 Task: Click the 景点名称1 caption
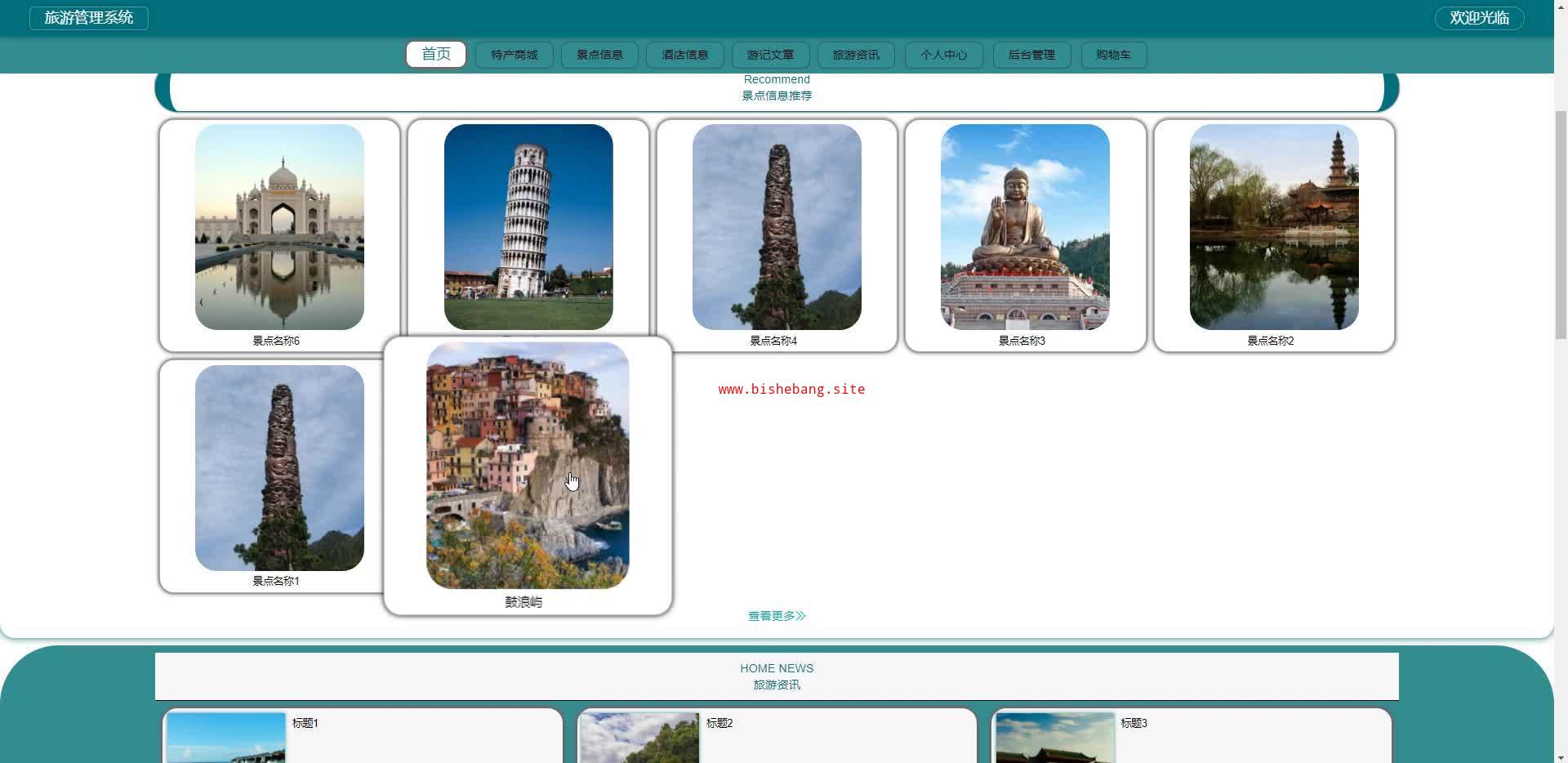(x=276, y=581)
